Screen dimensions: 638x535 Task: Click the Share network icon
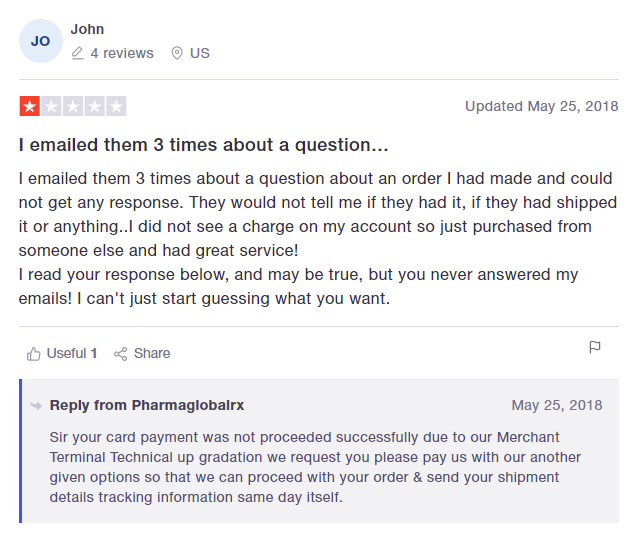coord(121,353)
